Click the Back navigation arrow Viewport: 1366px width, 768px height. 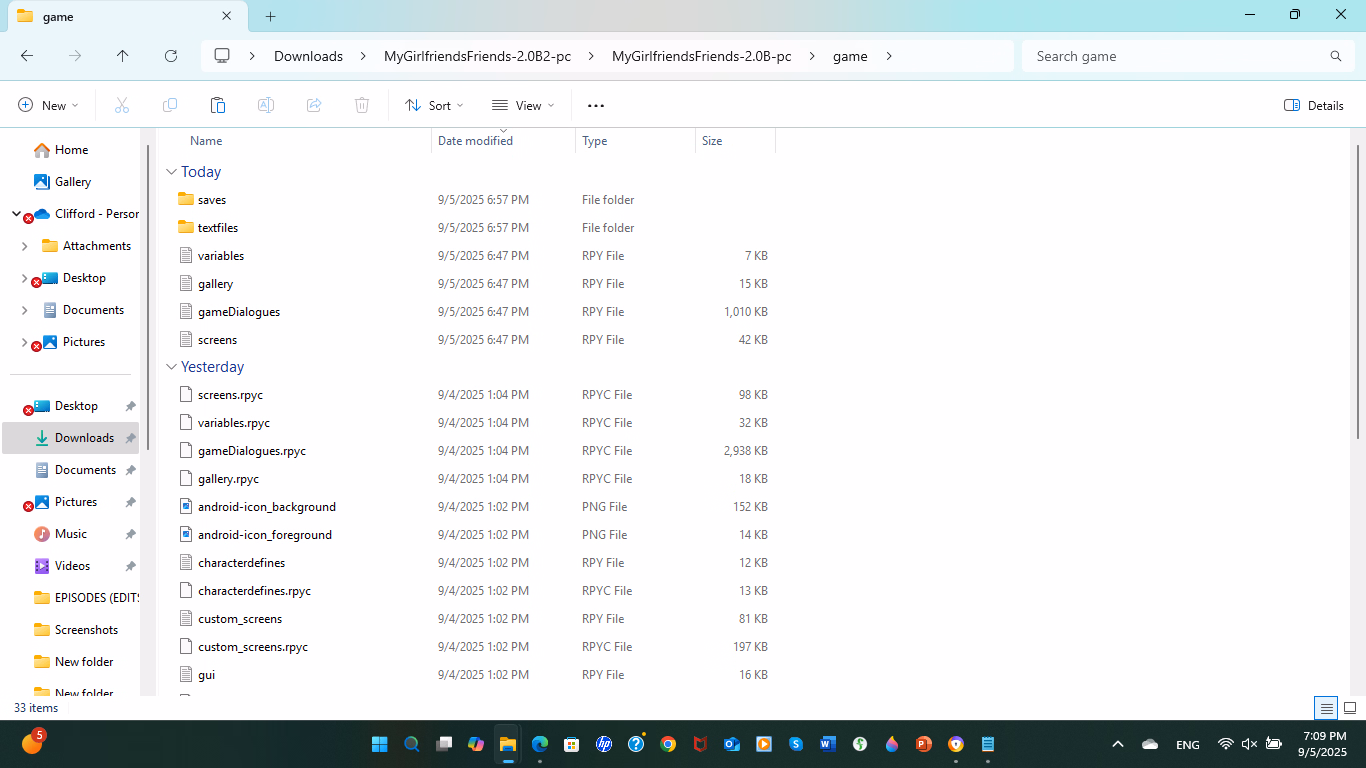[x=27, y=56]
